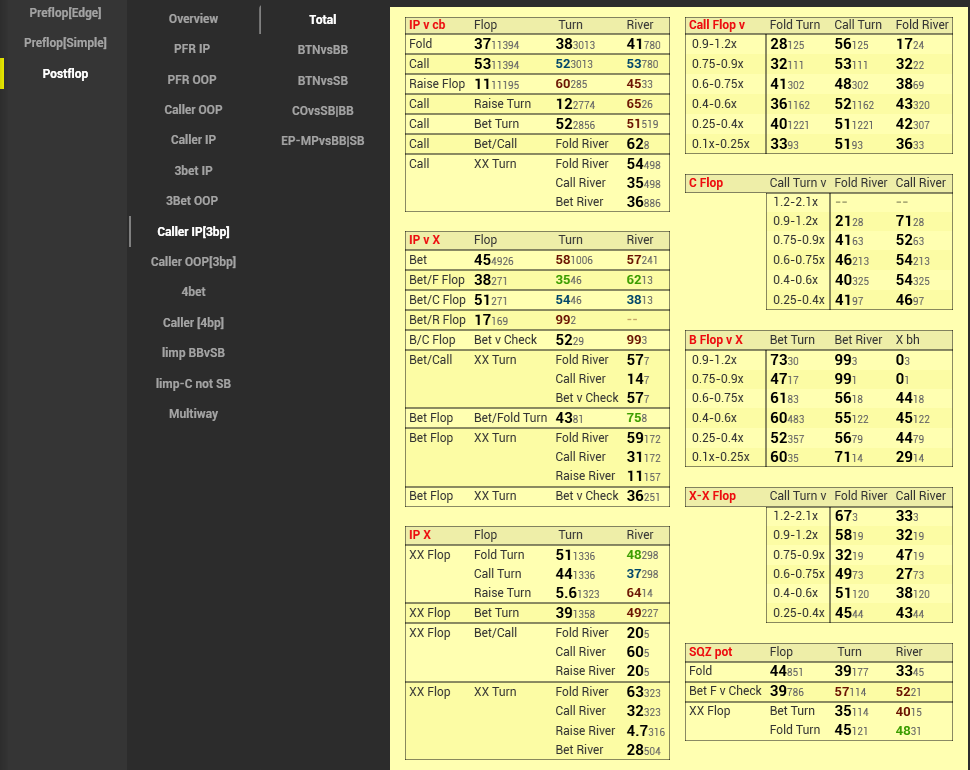Open the Caller OOP[3bp] category
The width and height of the screenshot is (970, 770).
pyautogui.click(x=193, y=262)
